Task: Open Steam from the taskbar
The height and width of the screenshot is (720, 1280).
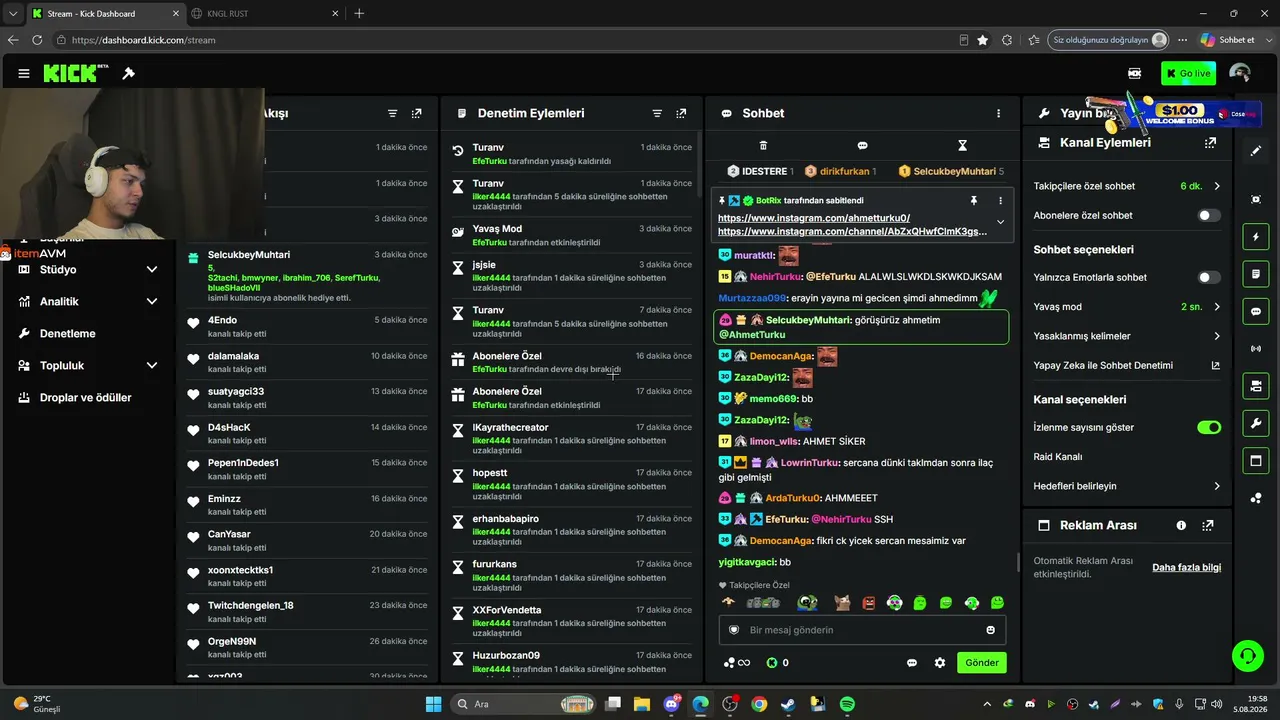Action: (788, 704)
